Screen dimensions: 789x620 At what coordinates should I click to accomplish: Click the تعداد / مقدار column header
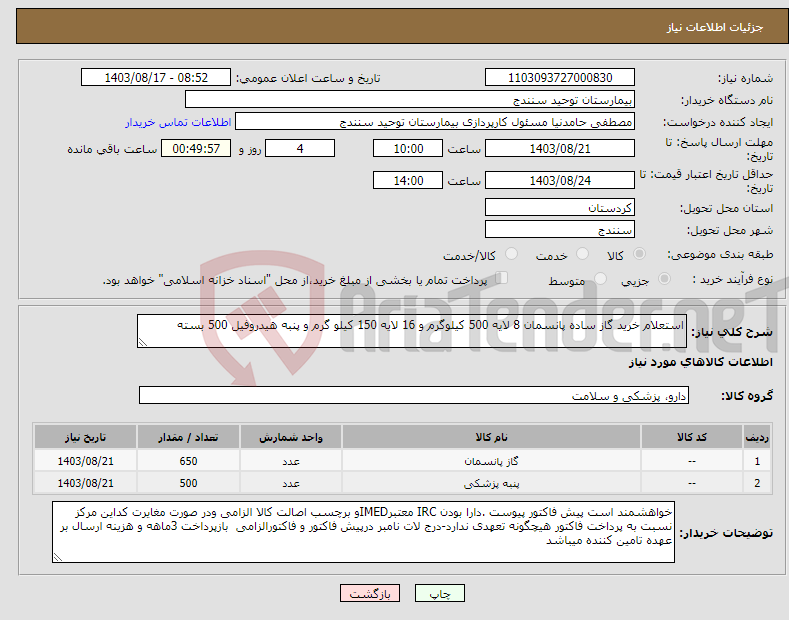coord(188,437)
